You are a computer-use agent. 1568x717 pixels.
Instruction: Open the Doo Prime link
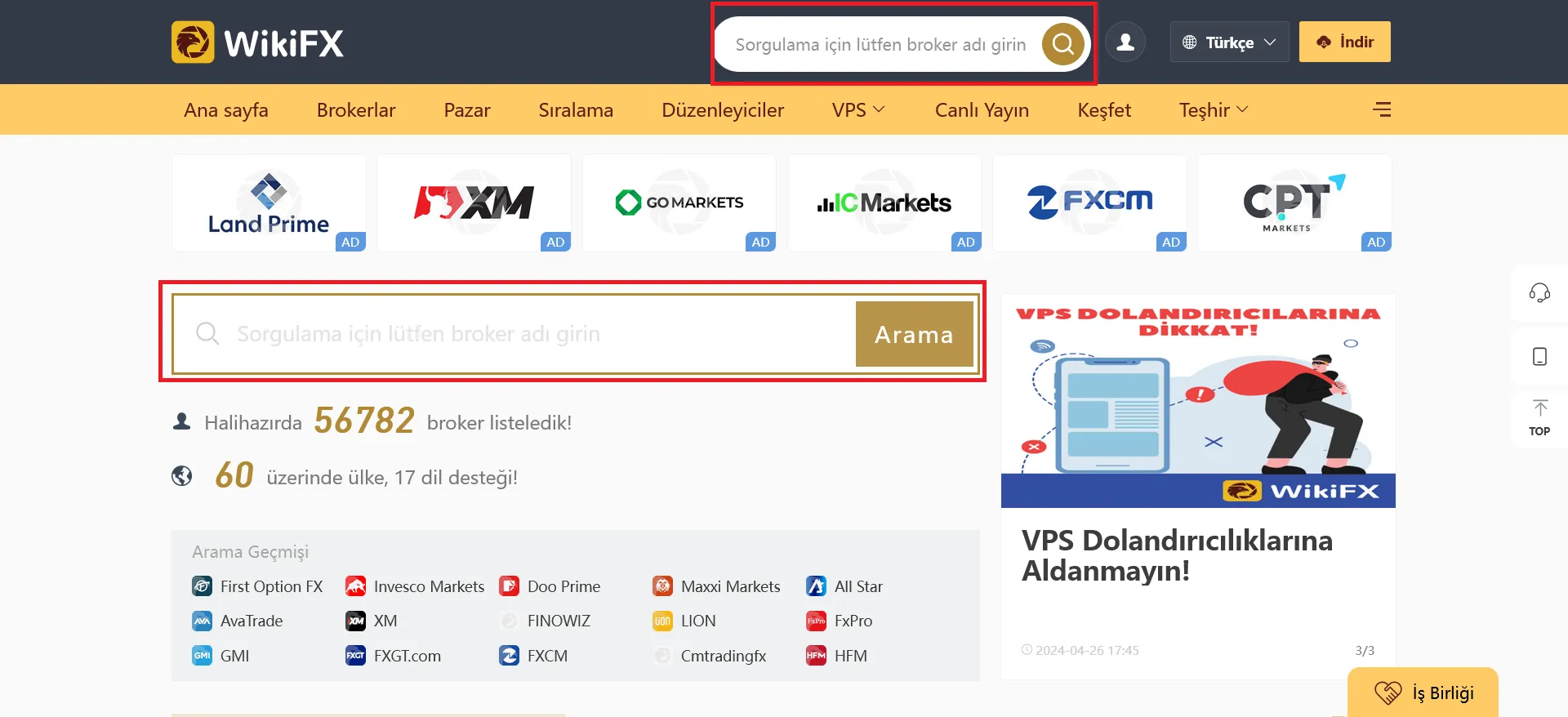pyautogui.click(x=563, y=586)
